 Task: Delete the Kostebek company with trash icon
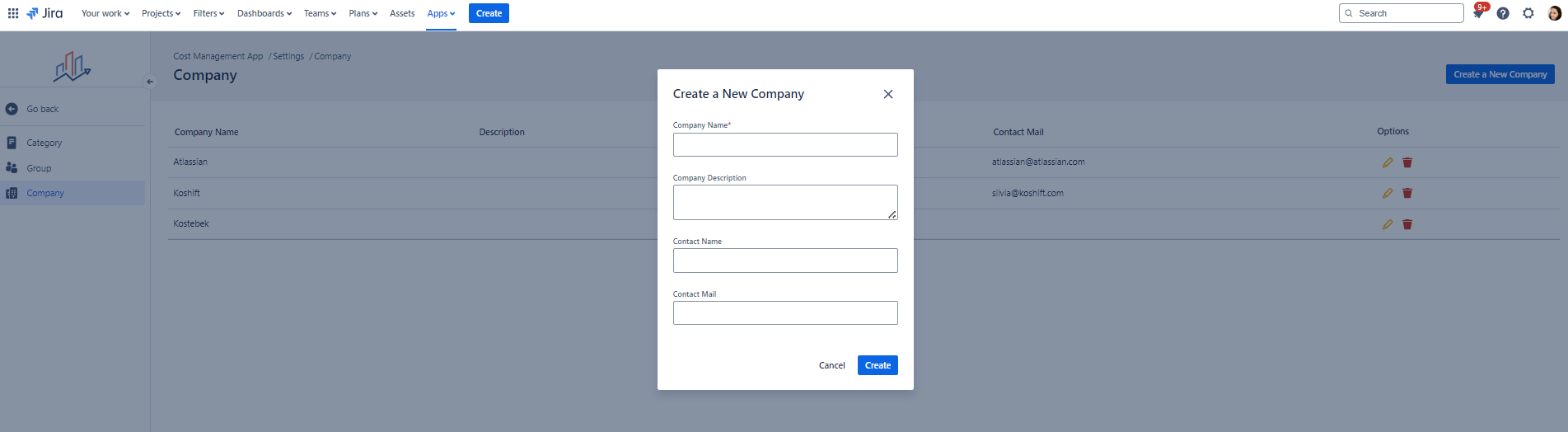coord(1407,224)
